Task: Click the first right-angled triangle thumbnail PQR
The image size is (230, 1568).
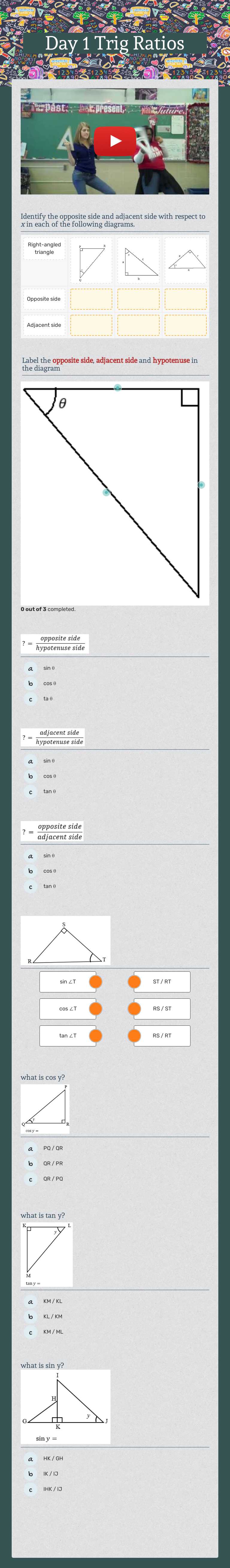Action: click(x=91, y=260)
